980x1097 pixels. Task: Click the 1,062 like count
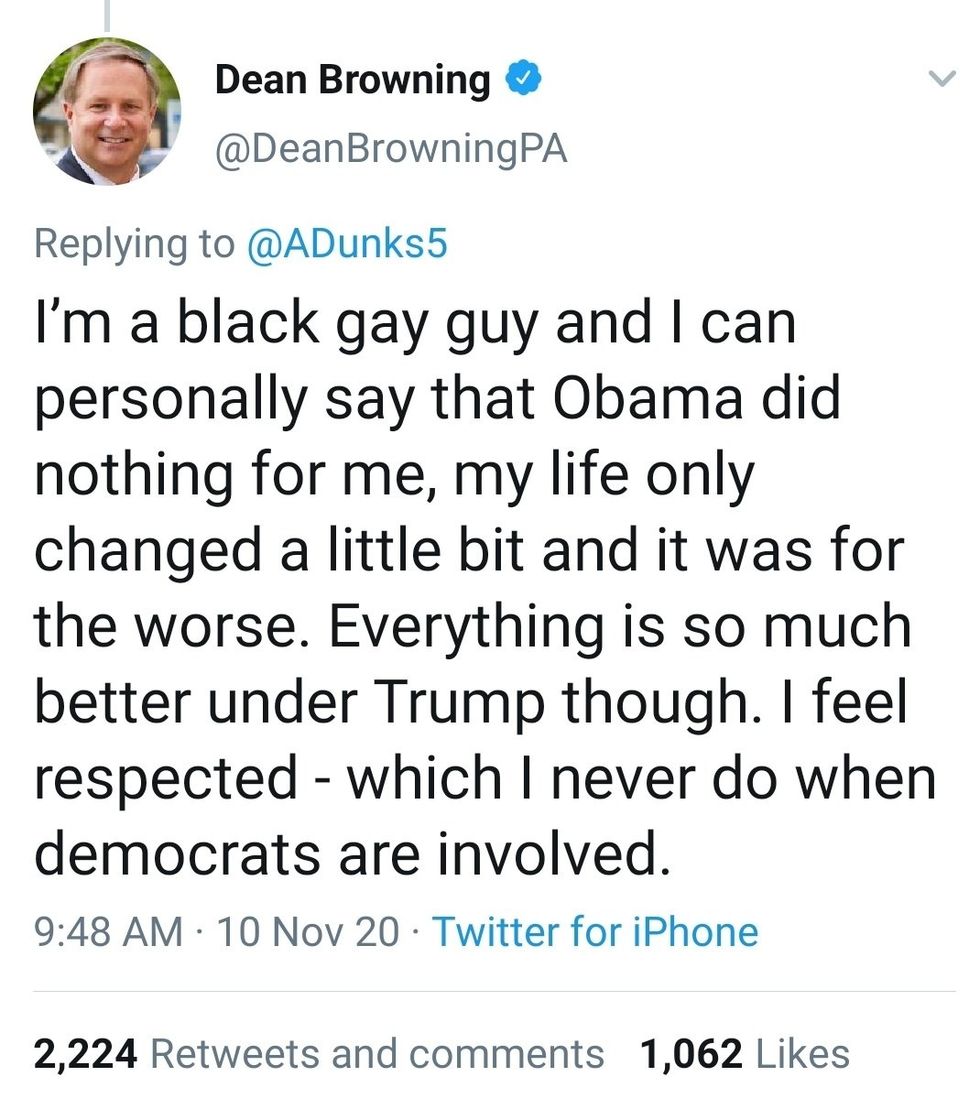(x=692, y=1053)
